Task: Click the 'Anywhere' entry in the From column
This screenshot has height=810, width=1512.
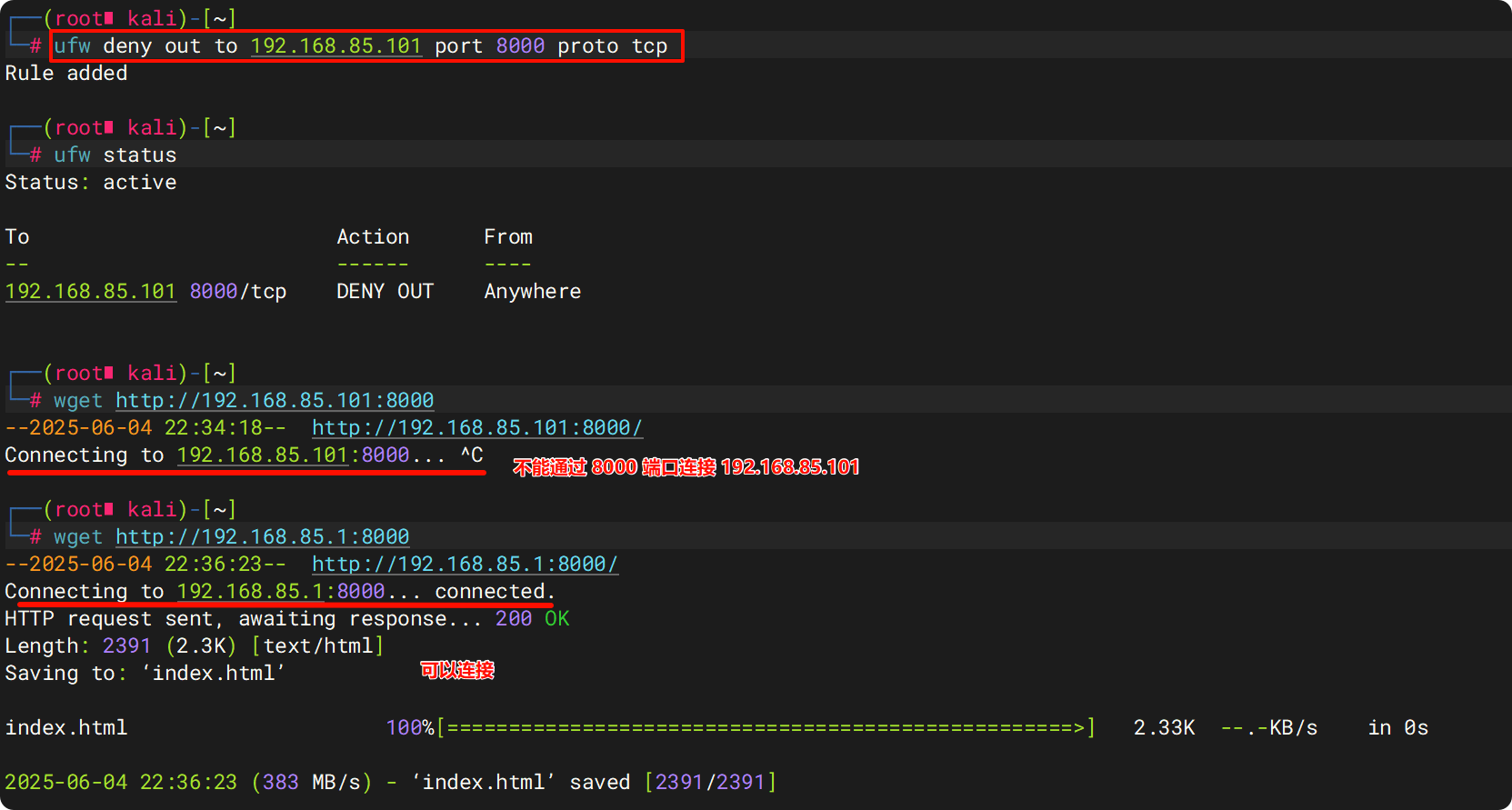Action: [x=532, y=292]
